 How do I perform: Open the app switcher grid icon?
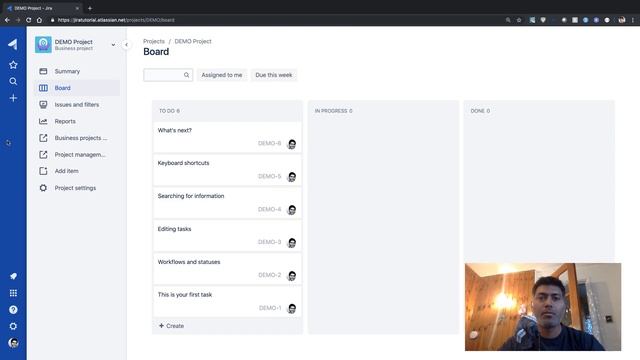[13, 293]
